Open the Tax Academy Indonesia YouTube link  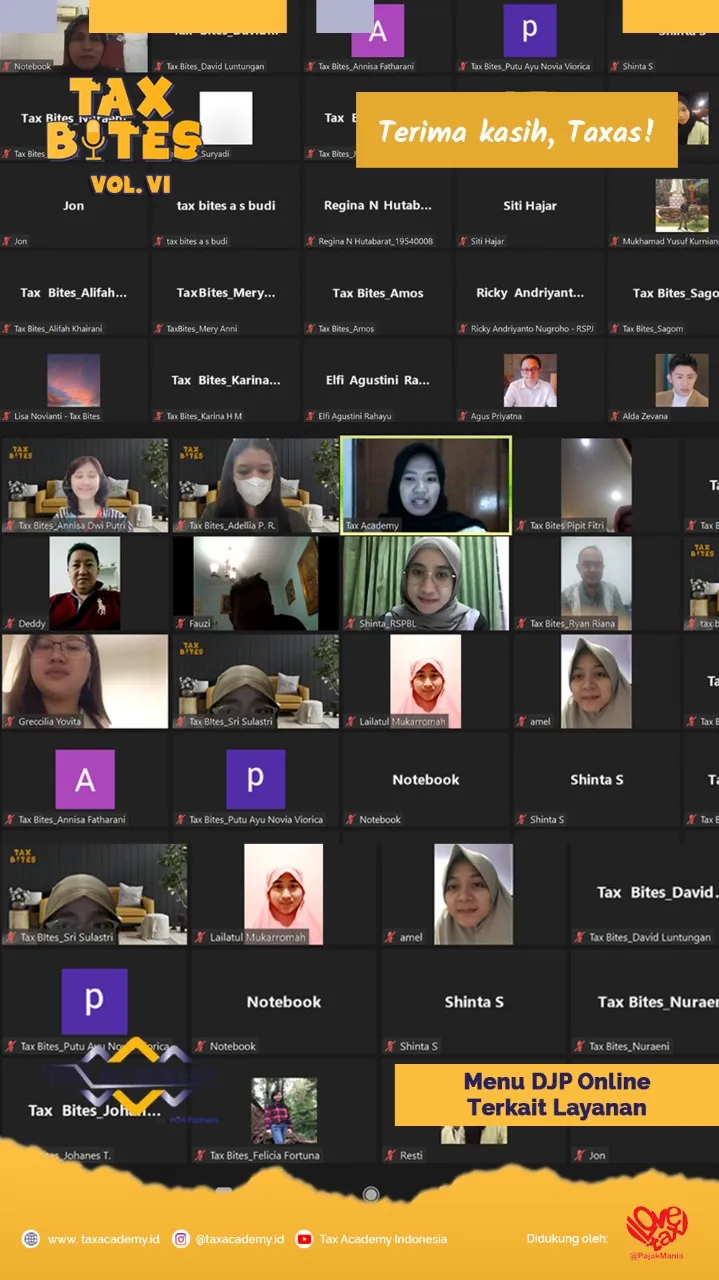point(383,1239)
